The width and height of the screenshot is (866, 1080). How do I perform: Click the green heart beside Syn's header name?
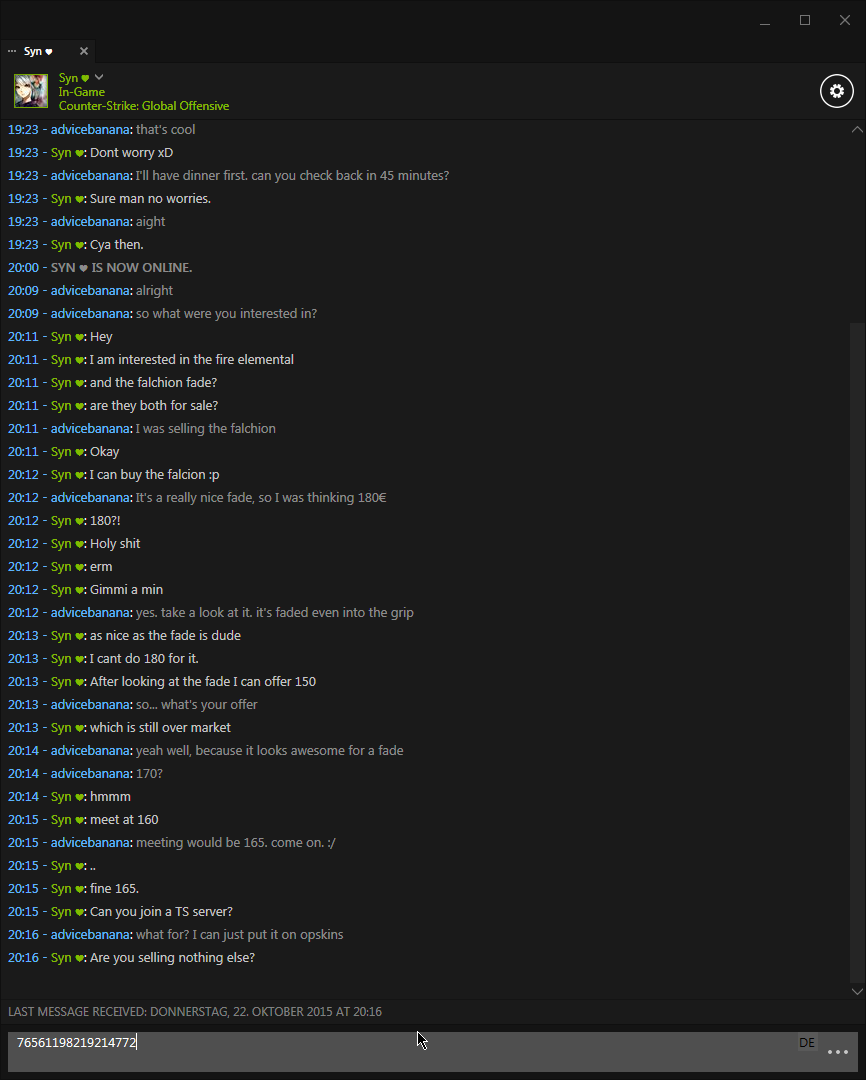(x=85, y=79)
